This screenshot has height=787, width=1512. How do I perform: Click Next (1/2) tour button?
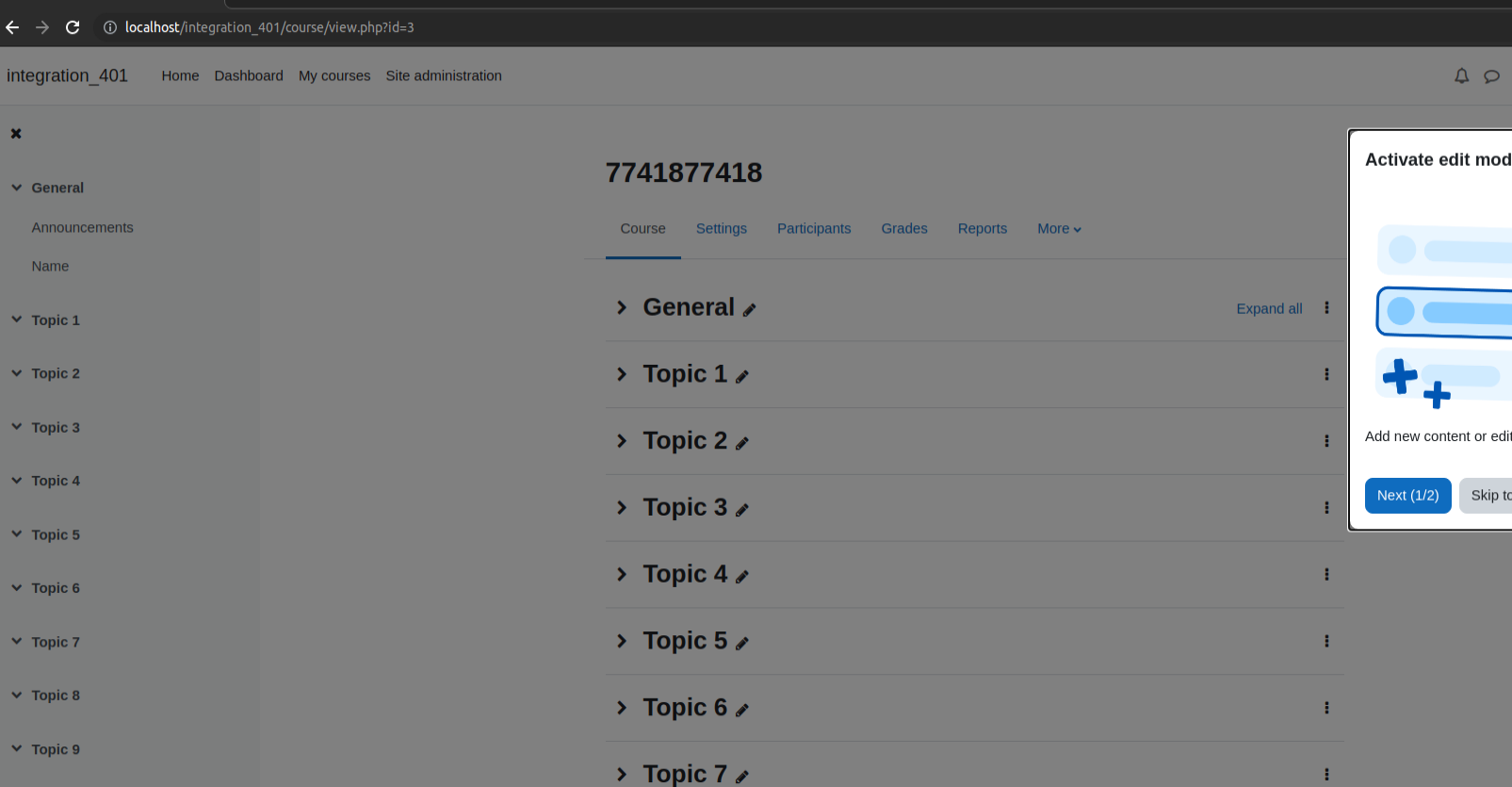(1408, 496)
